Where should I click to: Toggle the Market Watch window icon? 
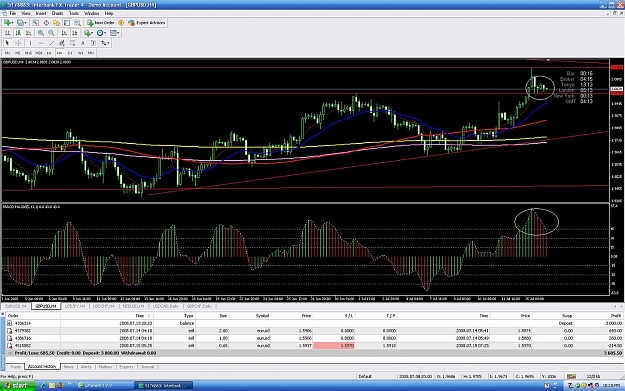pos(36,23)
